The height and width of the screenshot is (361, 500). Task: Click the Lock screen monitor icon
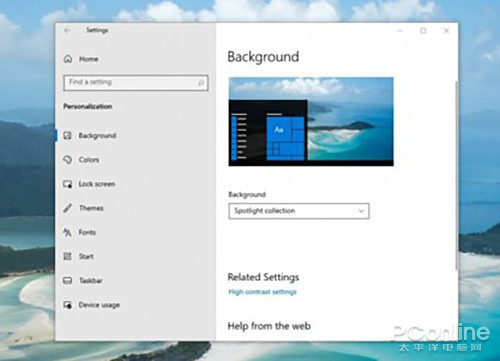(x=68, y=184)
